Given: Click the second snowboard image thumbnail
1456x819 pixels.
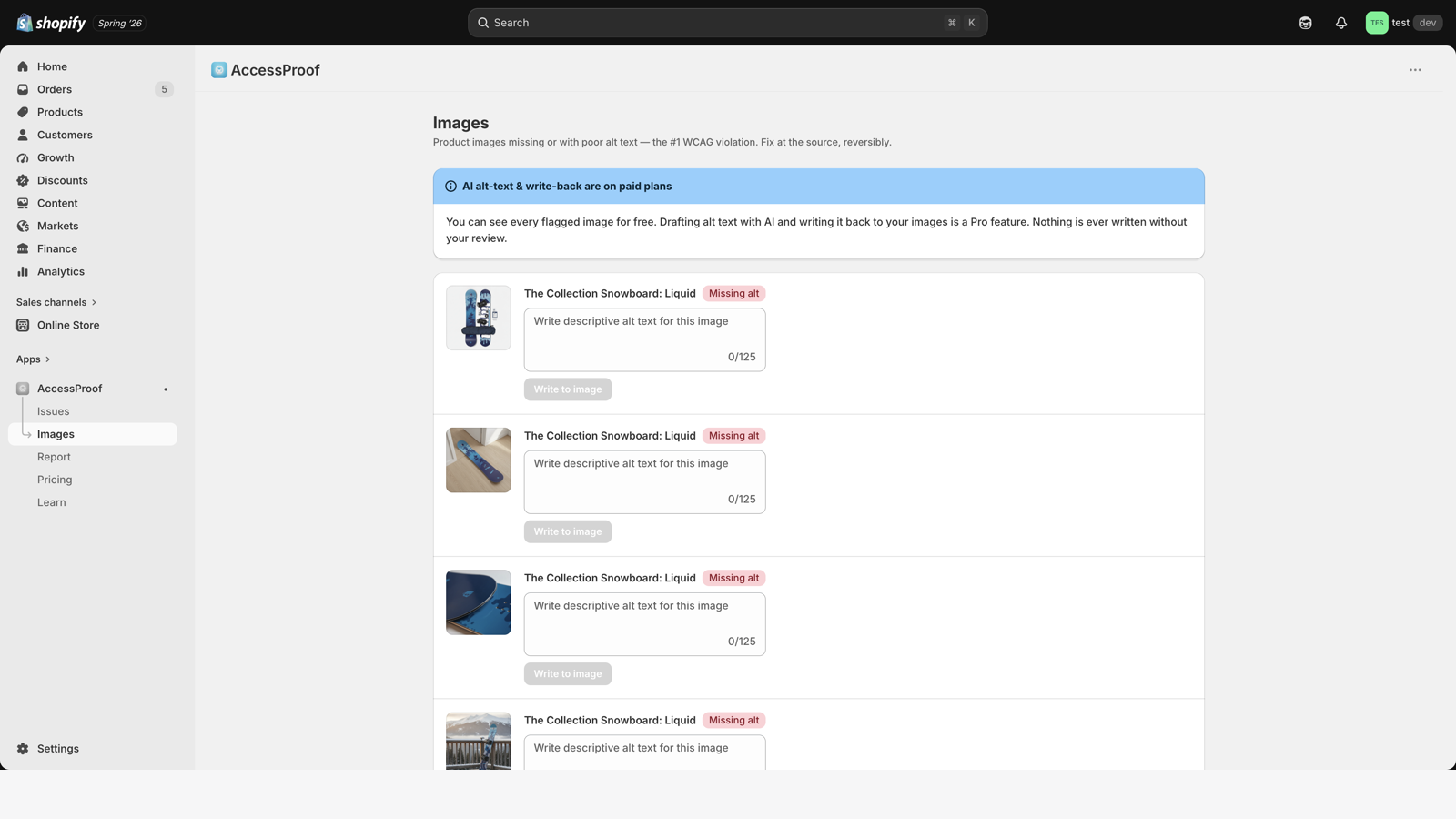Looking at the screenshot, I should pos(479,460).
